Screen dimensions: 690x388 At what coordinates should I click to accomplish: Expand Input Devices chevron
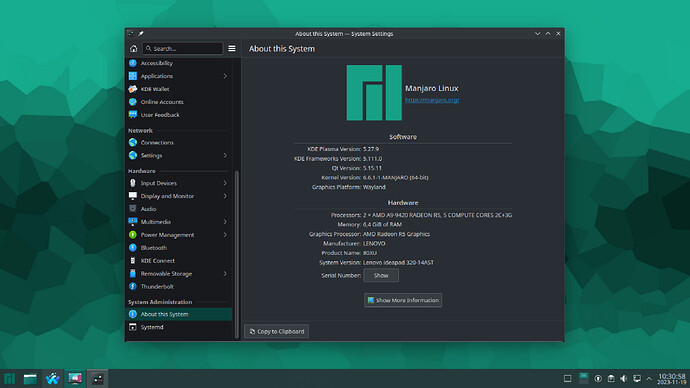pyautogui.click(x=225, y=183)
